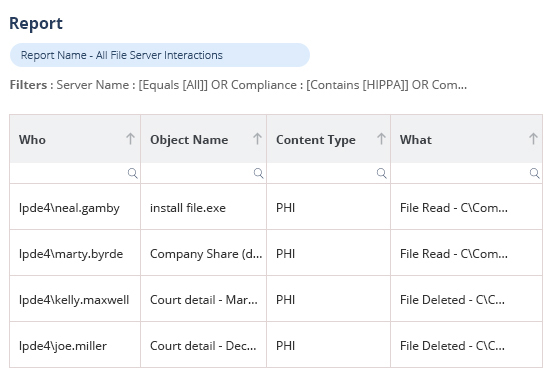
Task: Click the Who column header
Action: coord(75,139)
